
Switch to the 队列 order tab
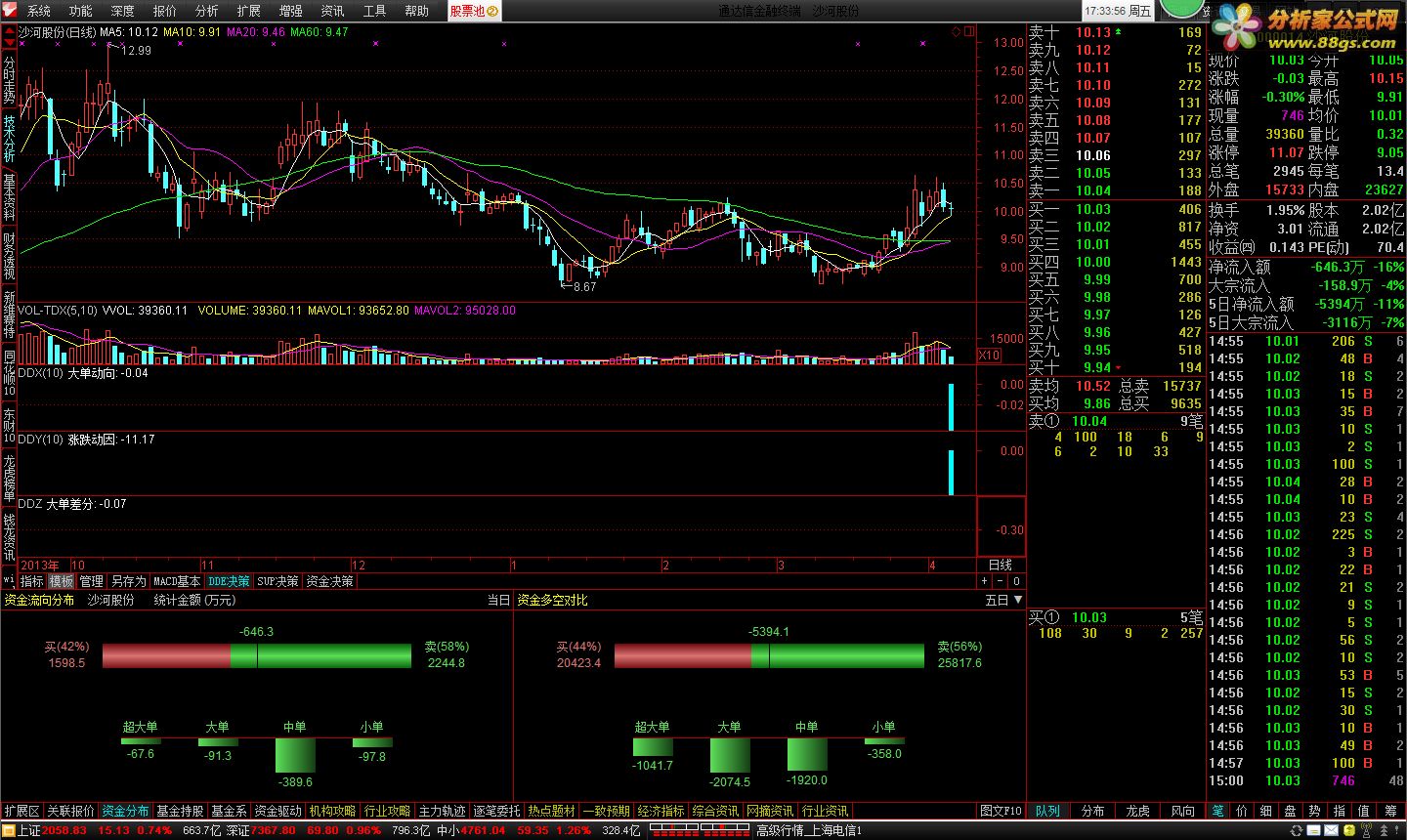pyautogui.click(x=1047, y=811)
